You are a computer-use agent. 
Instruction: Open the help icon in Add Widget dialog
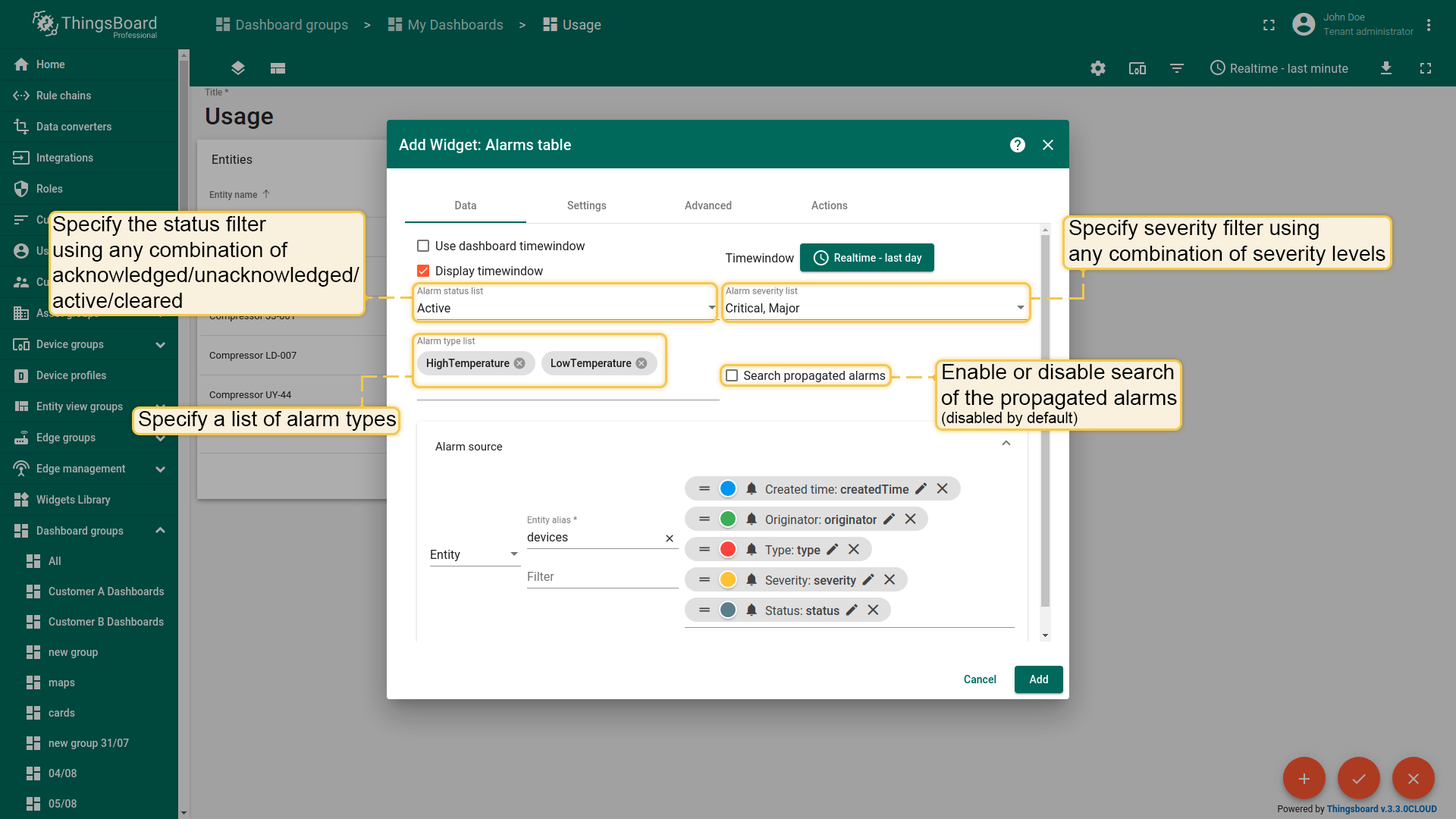1018,145
